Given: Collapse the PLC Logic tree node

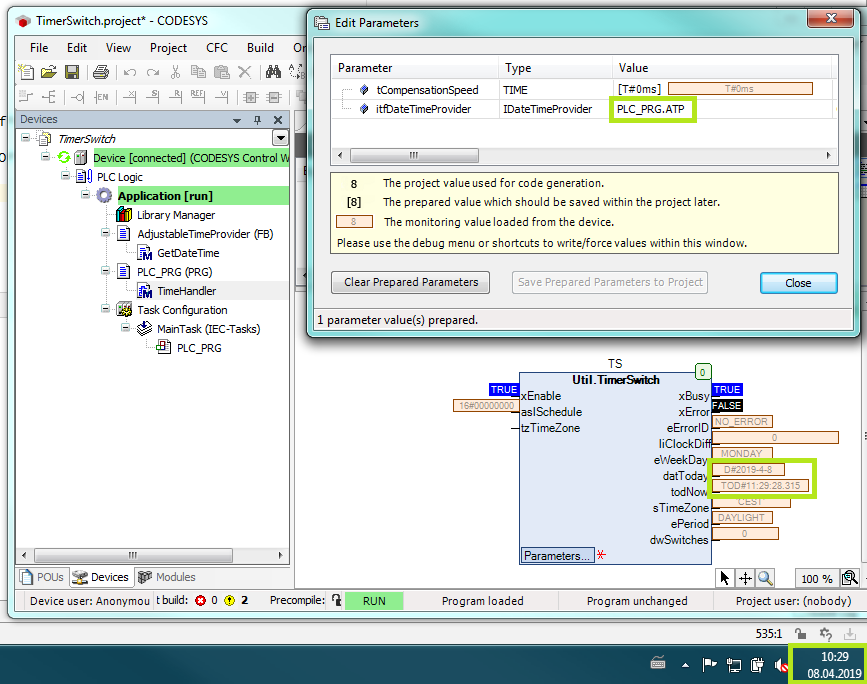Looking at the screenshot, I should (x=66, y=177).
